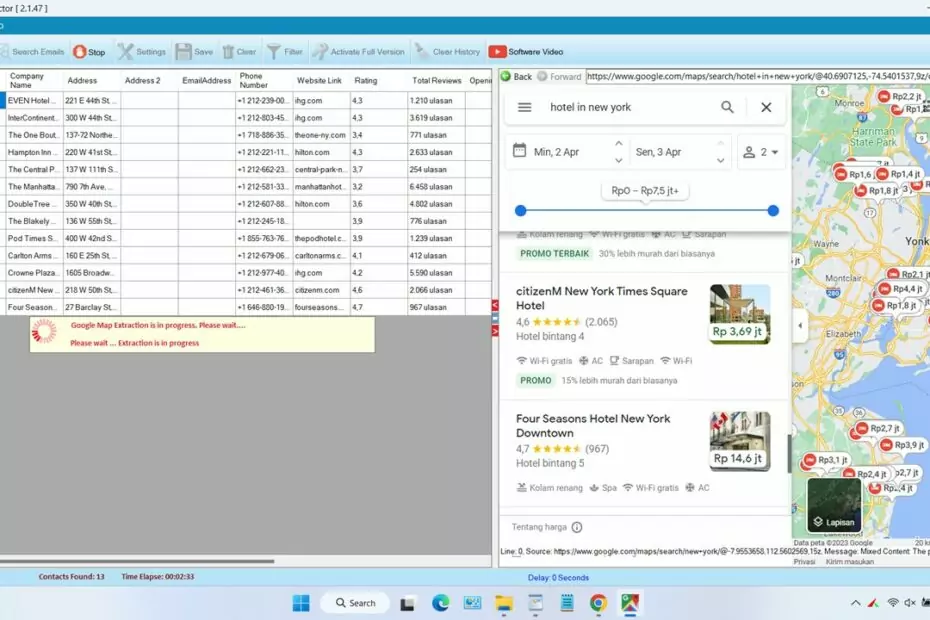Click the citizenM hotel photo thumbnail
930x620 pixels.
(x=740, y=314)
